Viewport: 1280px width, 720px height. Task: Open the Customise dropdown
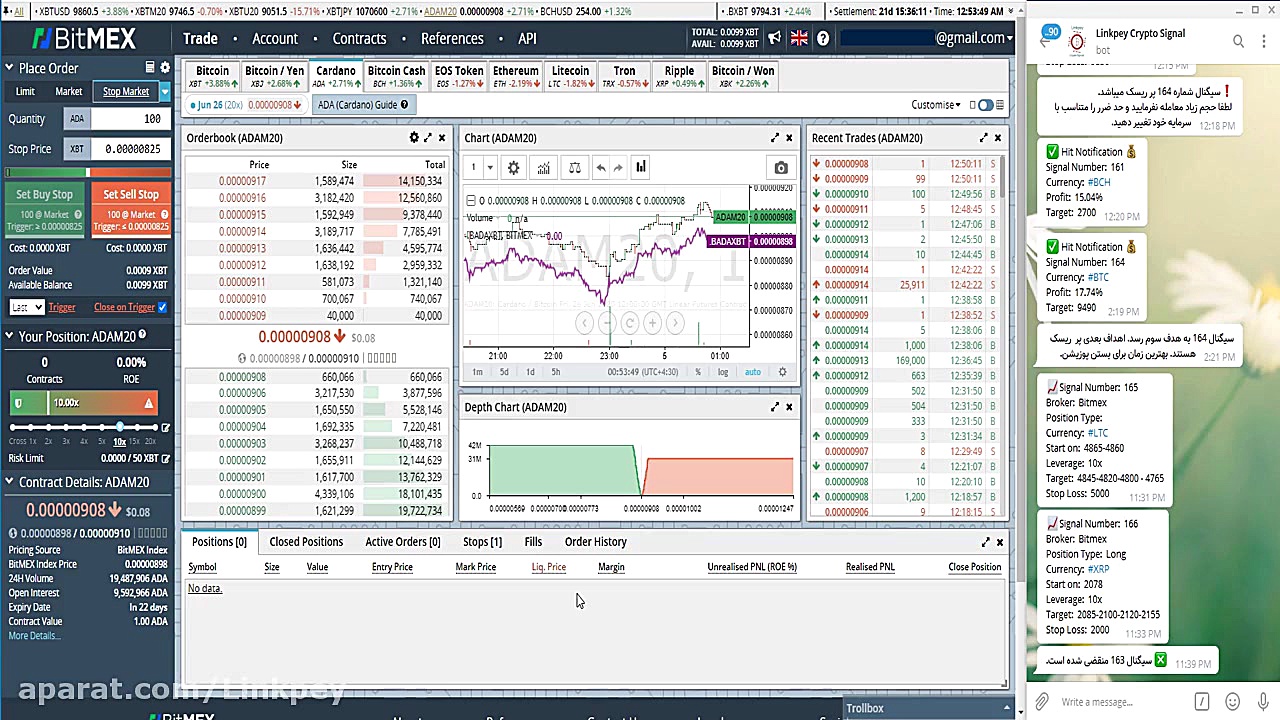(937, 105)
